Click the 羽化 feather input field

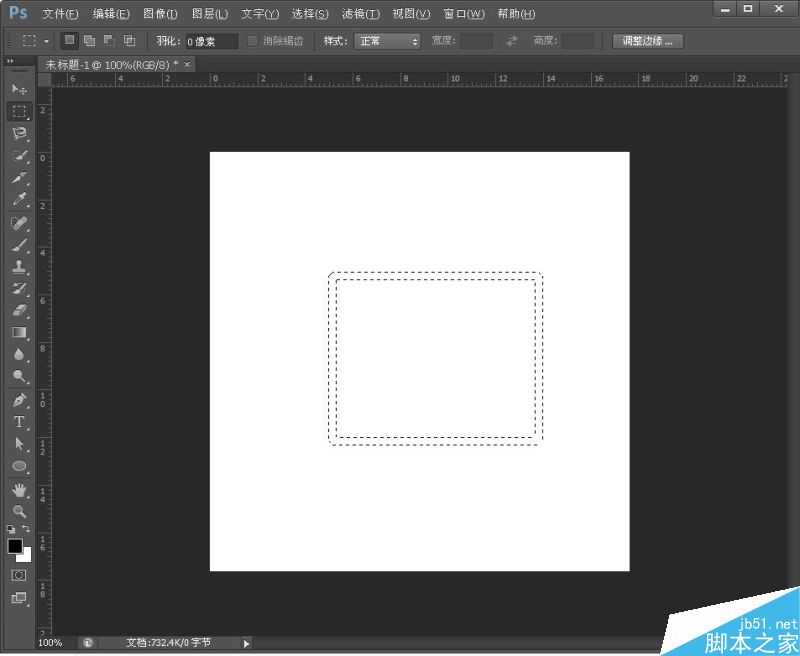pyautogui.click(x=211, y=41)
